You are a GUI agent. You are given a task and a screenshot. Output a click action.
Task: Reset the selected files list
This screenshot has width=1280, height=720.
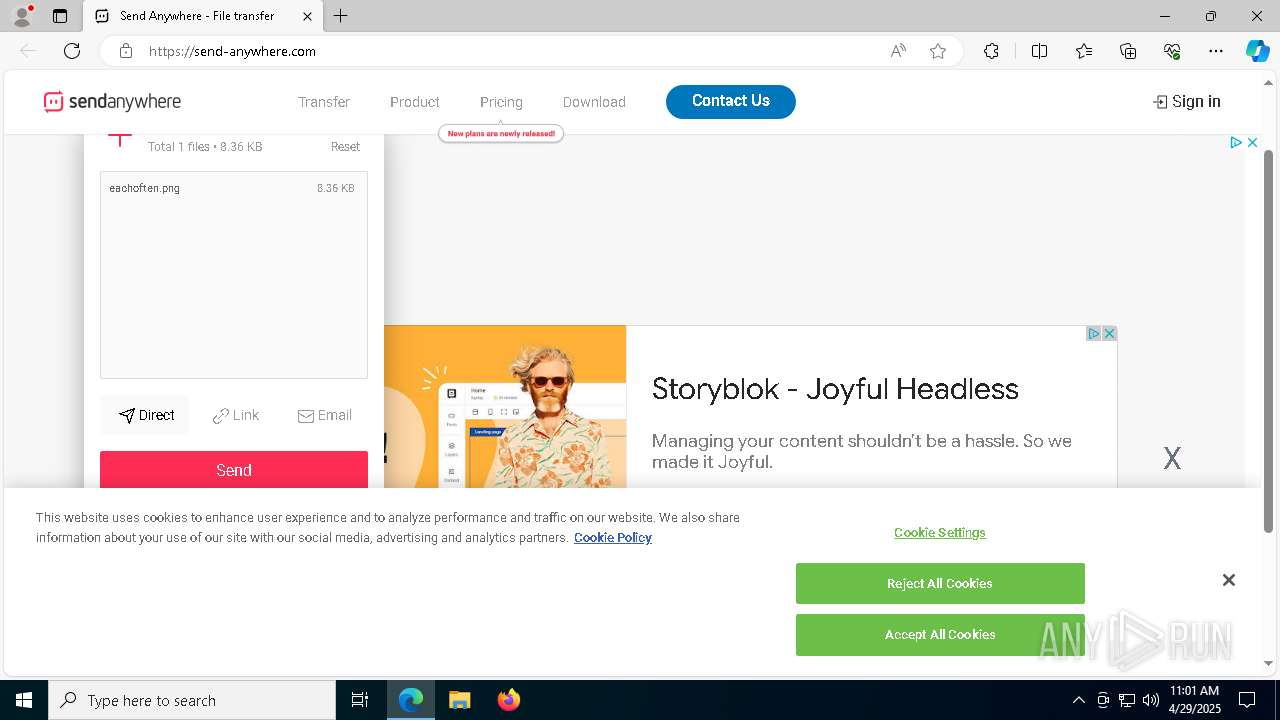pyautogui.click(x=345, y=147)
